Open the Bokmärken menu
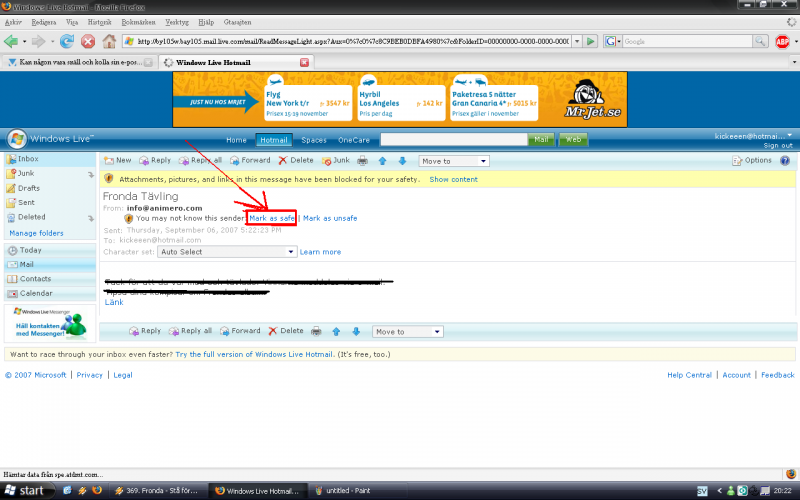 (x=112, y=21)
